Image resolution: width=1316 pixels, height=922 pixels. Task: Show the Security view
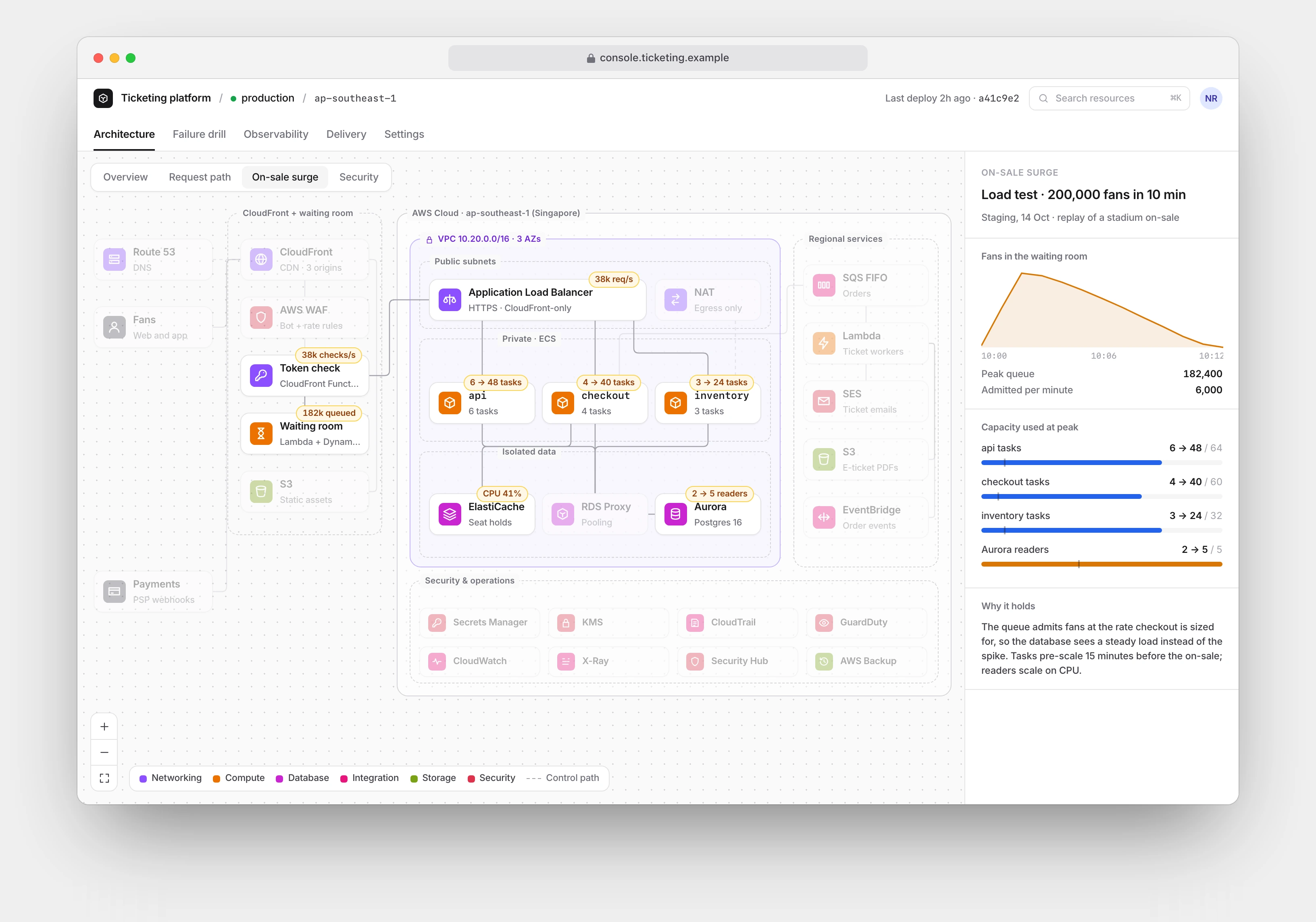(359, 177)
